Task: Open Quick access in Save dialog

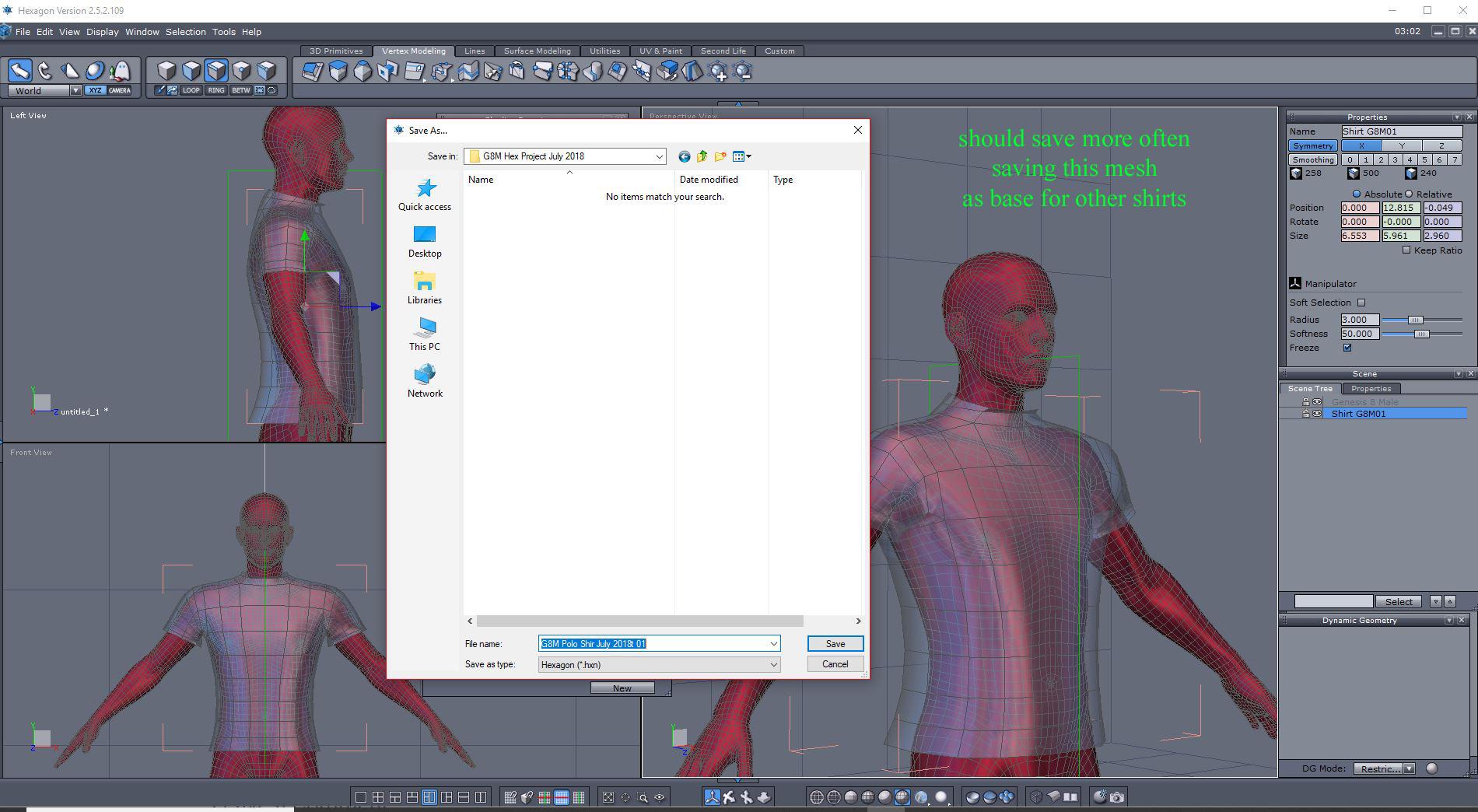Action: pyautogui.click(x=425, y=194)
